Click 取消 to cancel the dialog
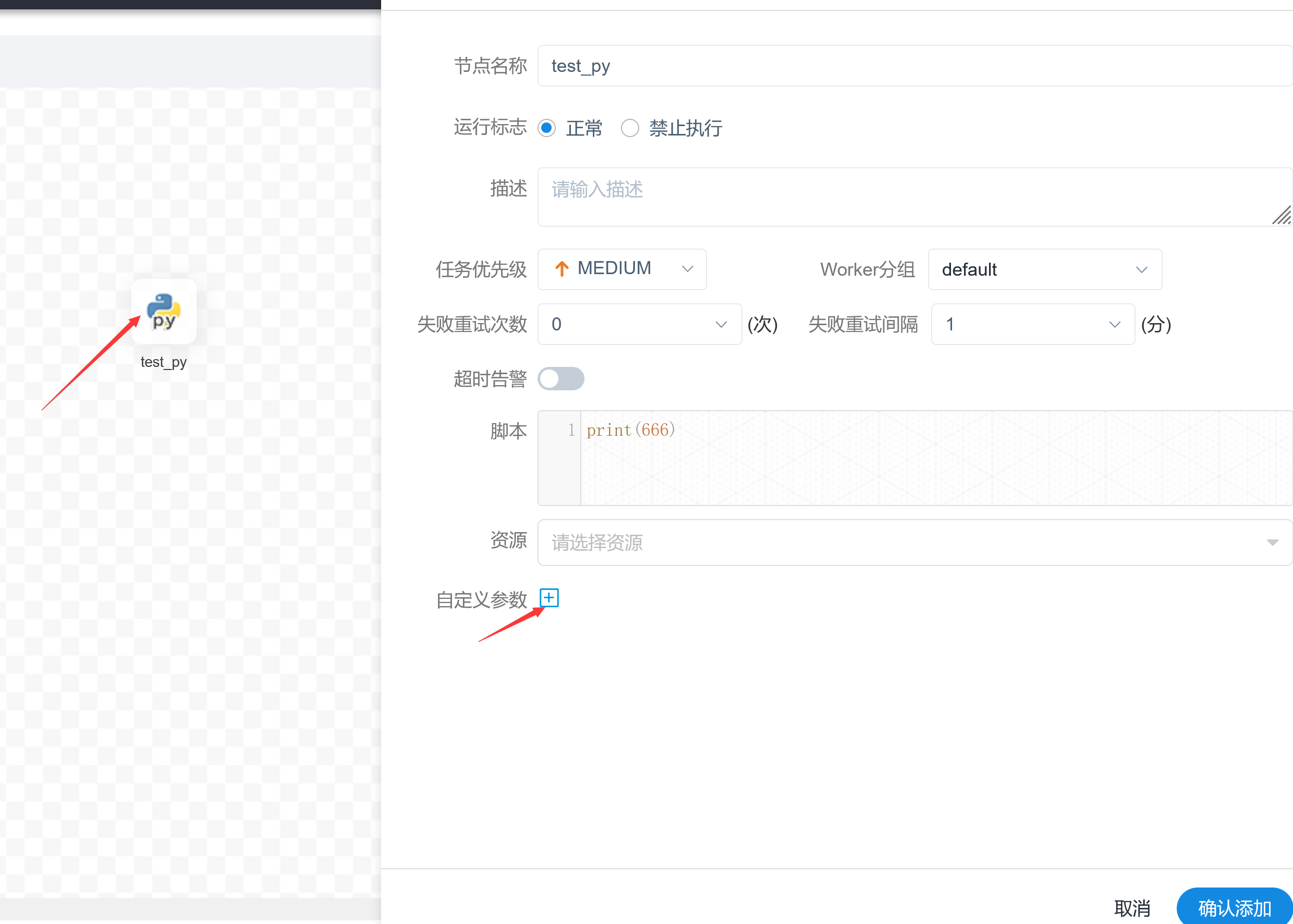1293x924 pixels. 1132,906
